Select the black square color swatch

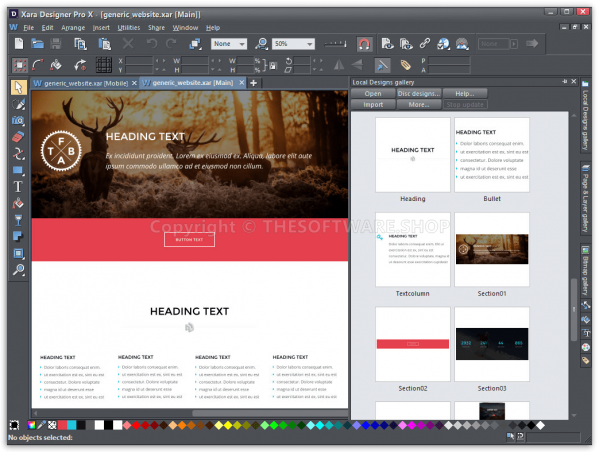(x=108, y=425)
